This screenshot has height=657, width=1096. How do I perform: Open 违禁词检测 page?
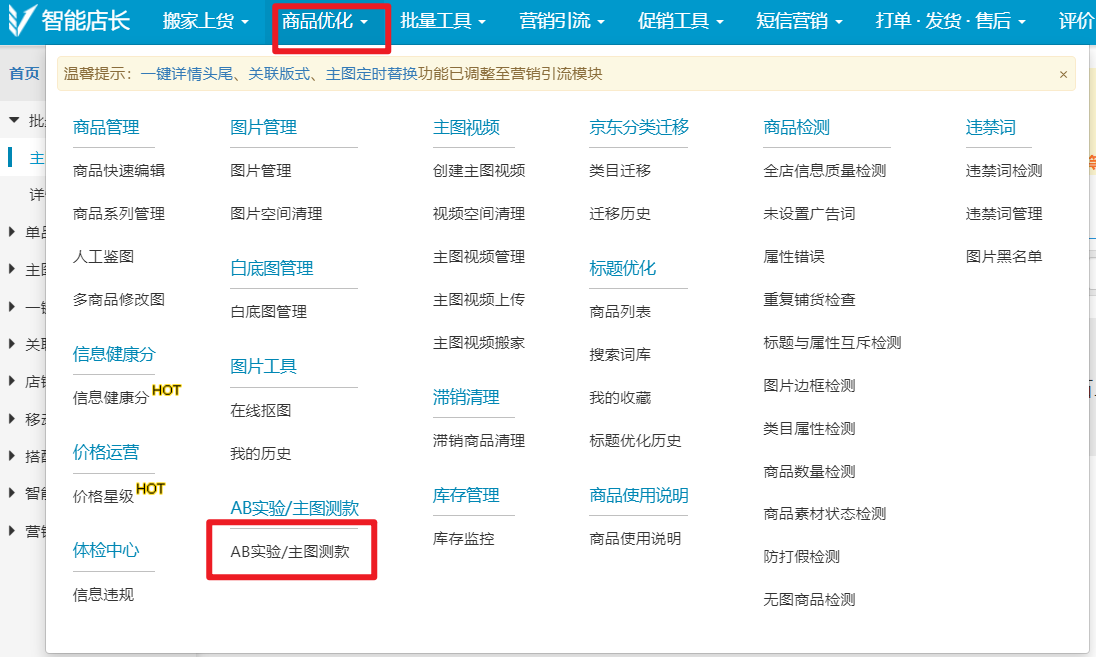pos(1004,171)
